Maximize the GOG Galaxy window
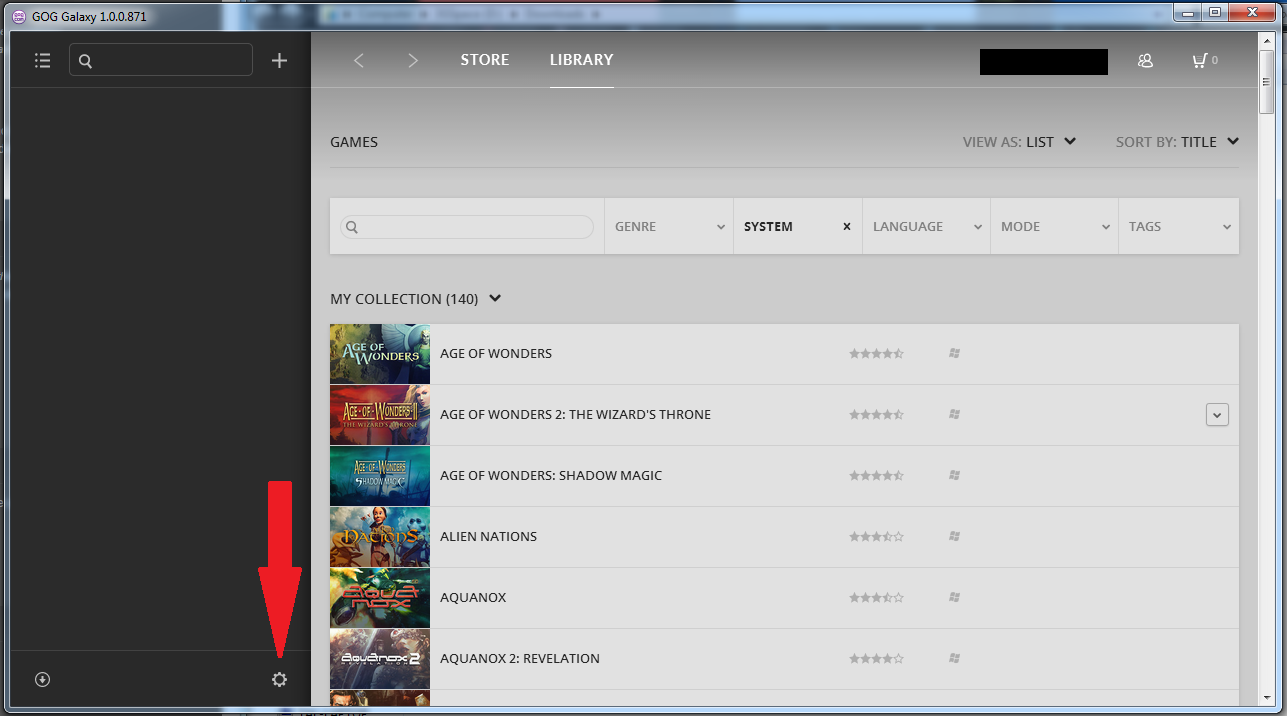The image size is (1287, 716). (x=1215, y=12)
